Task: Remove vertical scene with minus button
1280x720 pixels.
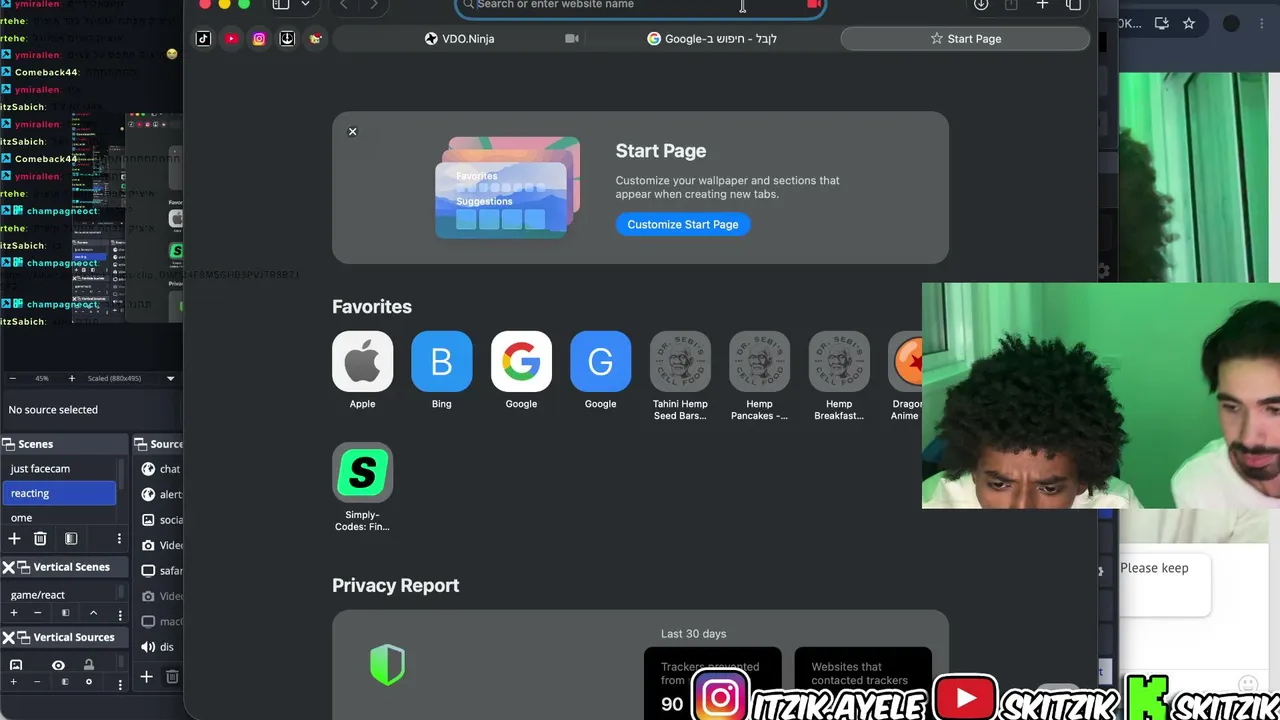Action: coord(38,613)
